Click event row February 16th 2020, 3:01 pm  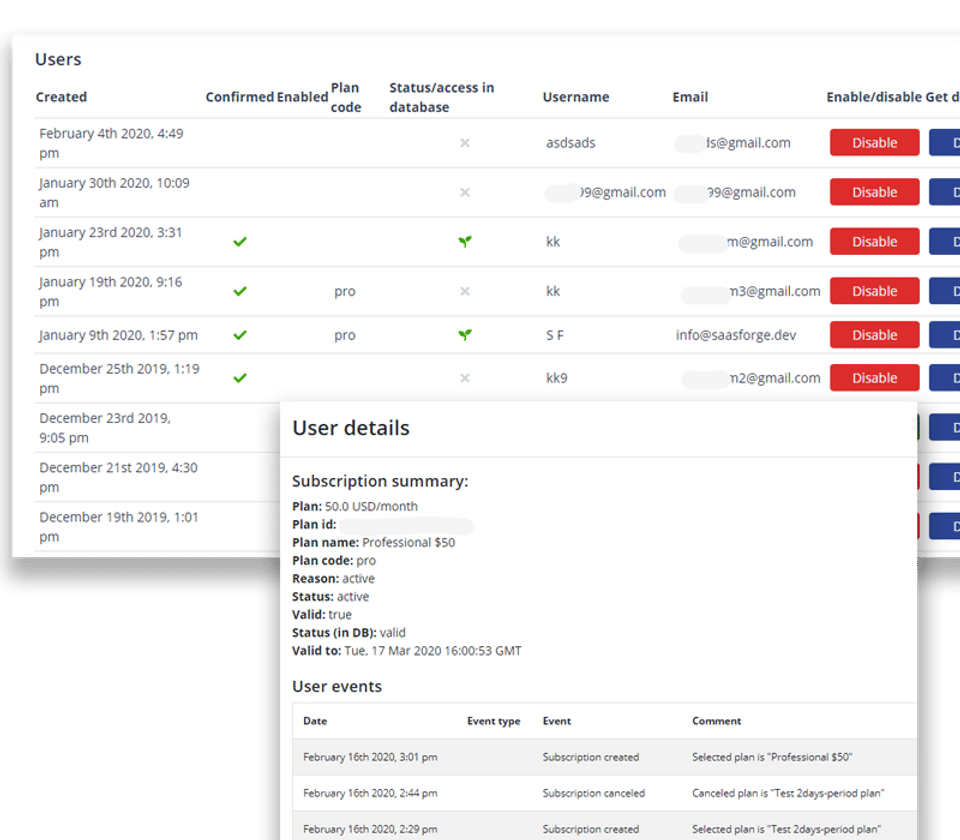tap(605, 757)
